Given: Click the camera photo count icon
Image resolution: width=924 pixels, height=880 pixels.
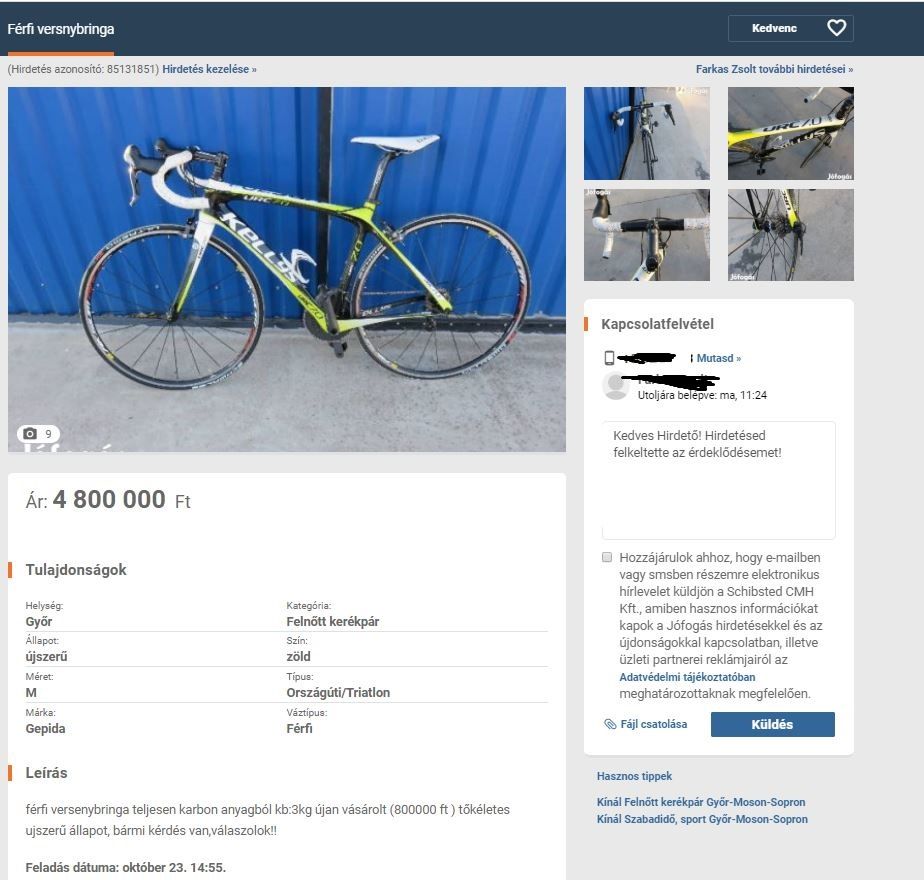Looking at the screenshot, I should point(29,434).
